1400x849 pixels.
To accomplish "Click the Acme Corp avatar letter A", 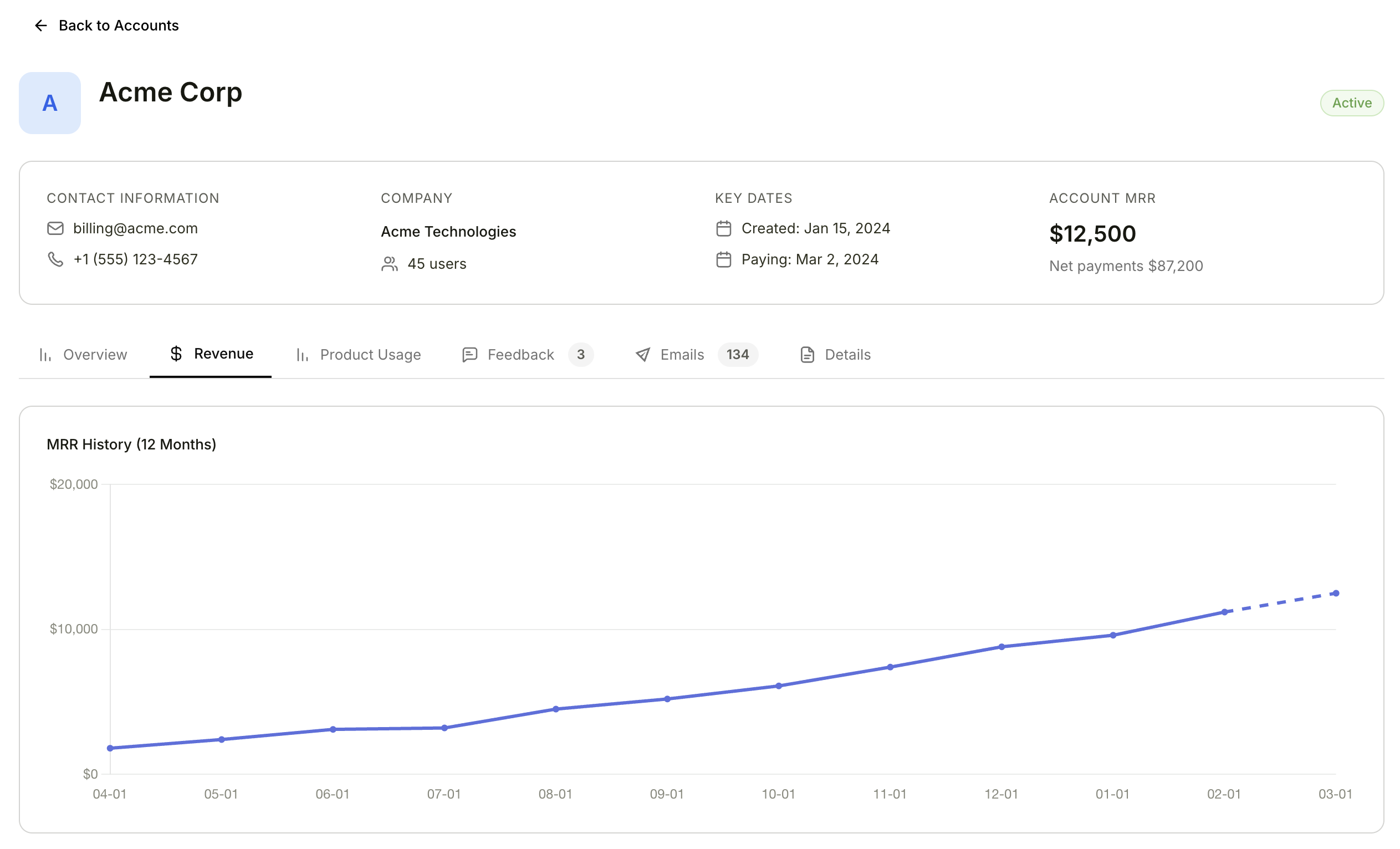I will coord(49,103).
